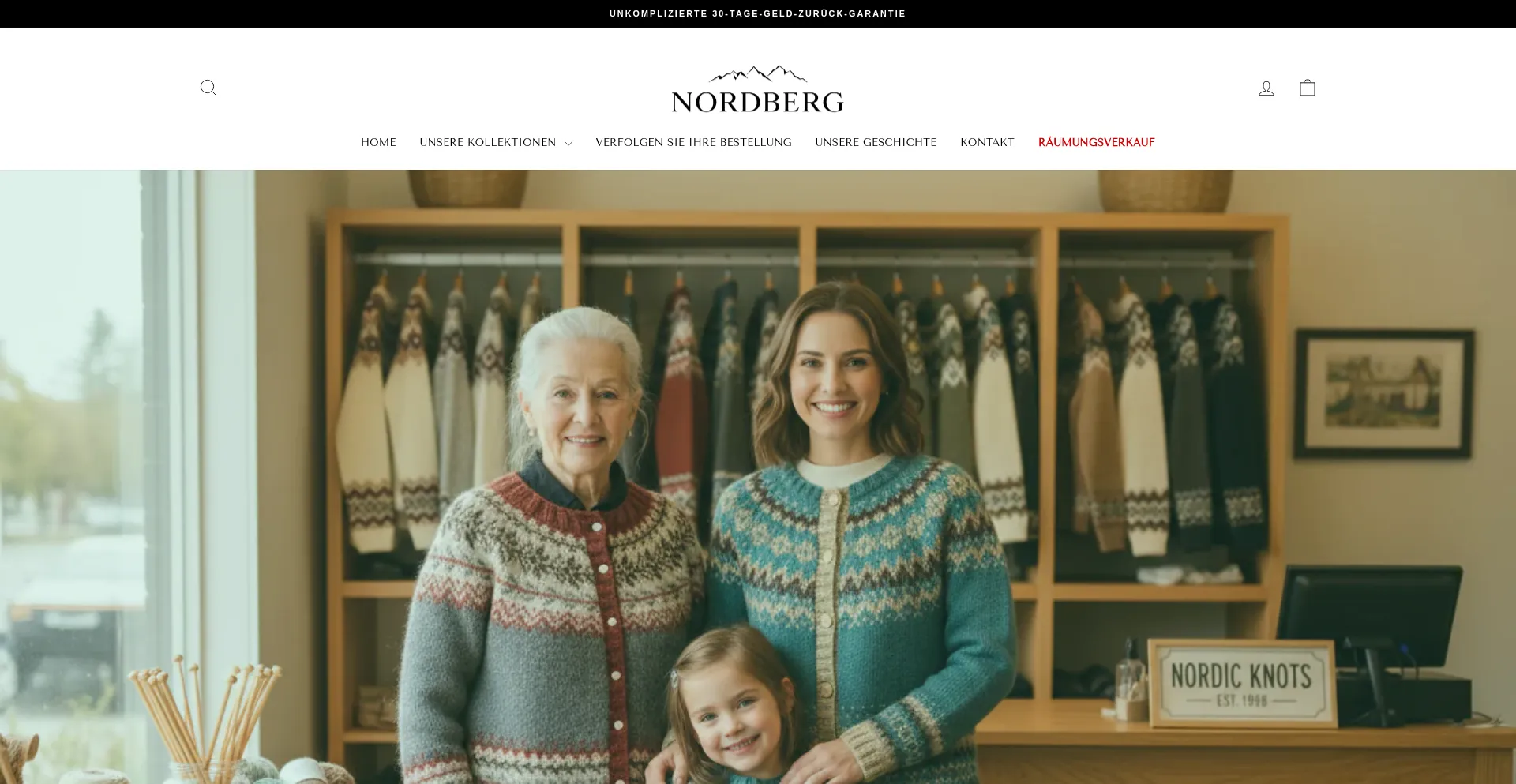This screenshot has width=1516, height=784.
Task: Expand the Unsere Kollektionen chevron arrow
Action: coord(568,144)
